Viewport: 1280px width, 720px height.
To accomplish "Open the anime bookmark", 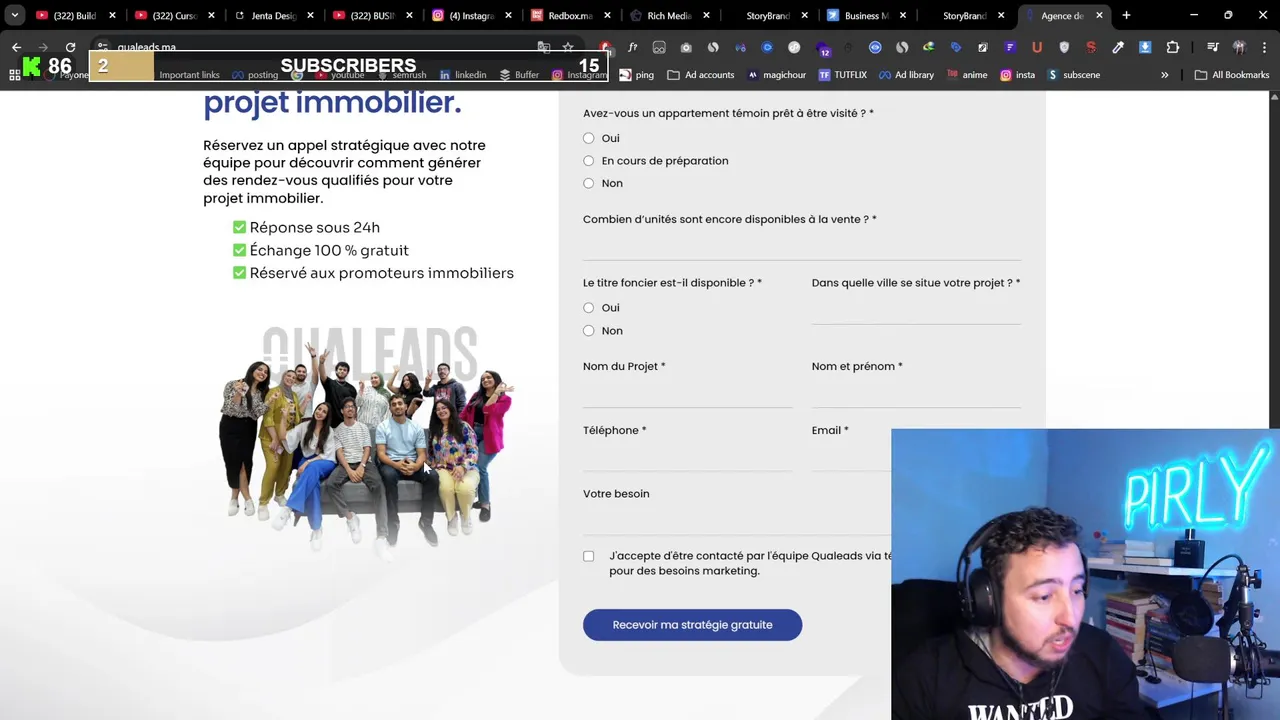I will click(966, 75).
